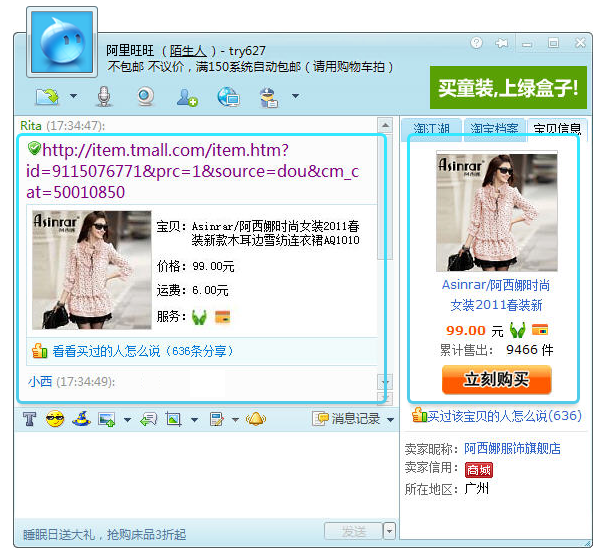Open the dropdown arrow beside 发送 button
The width and height of the screenshot is (602, 553).
pyautogui.click(x=389, y=531)
